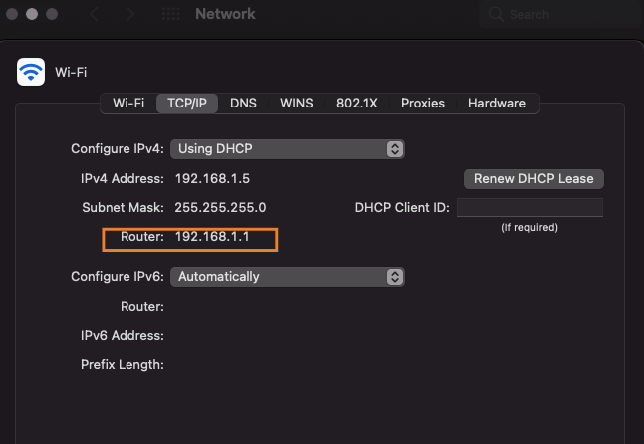Click the Wi-Fi icon in header
Screen dimensions: 644x444
pos(31,71)
